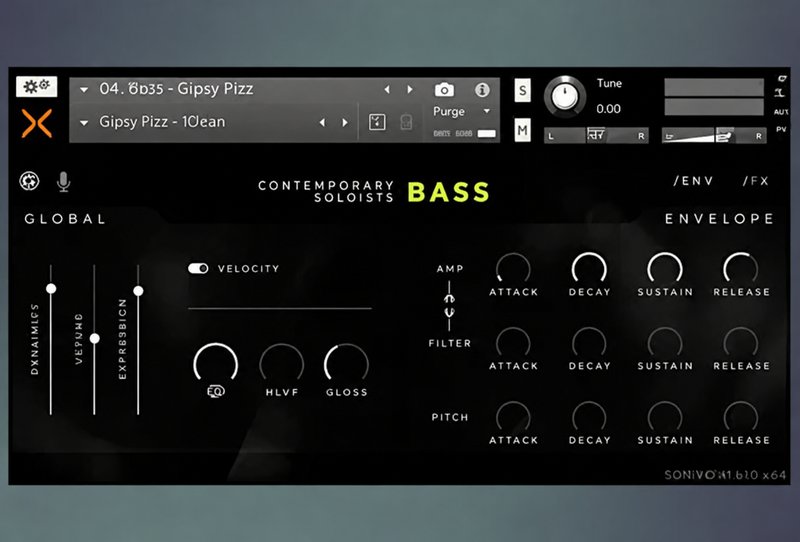Click the ENVELOPE heading

719,219
